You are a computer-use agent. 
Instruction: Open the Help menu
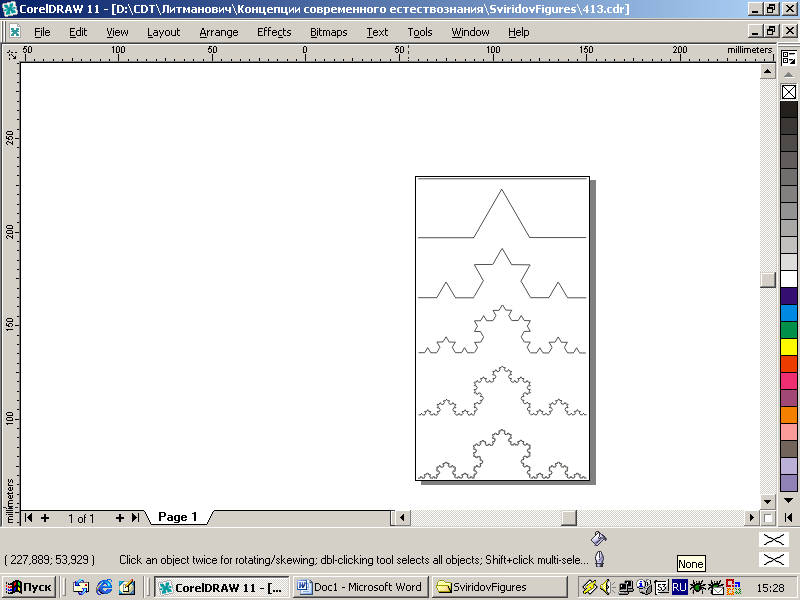pyautogui.click(x=518, y=32)
